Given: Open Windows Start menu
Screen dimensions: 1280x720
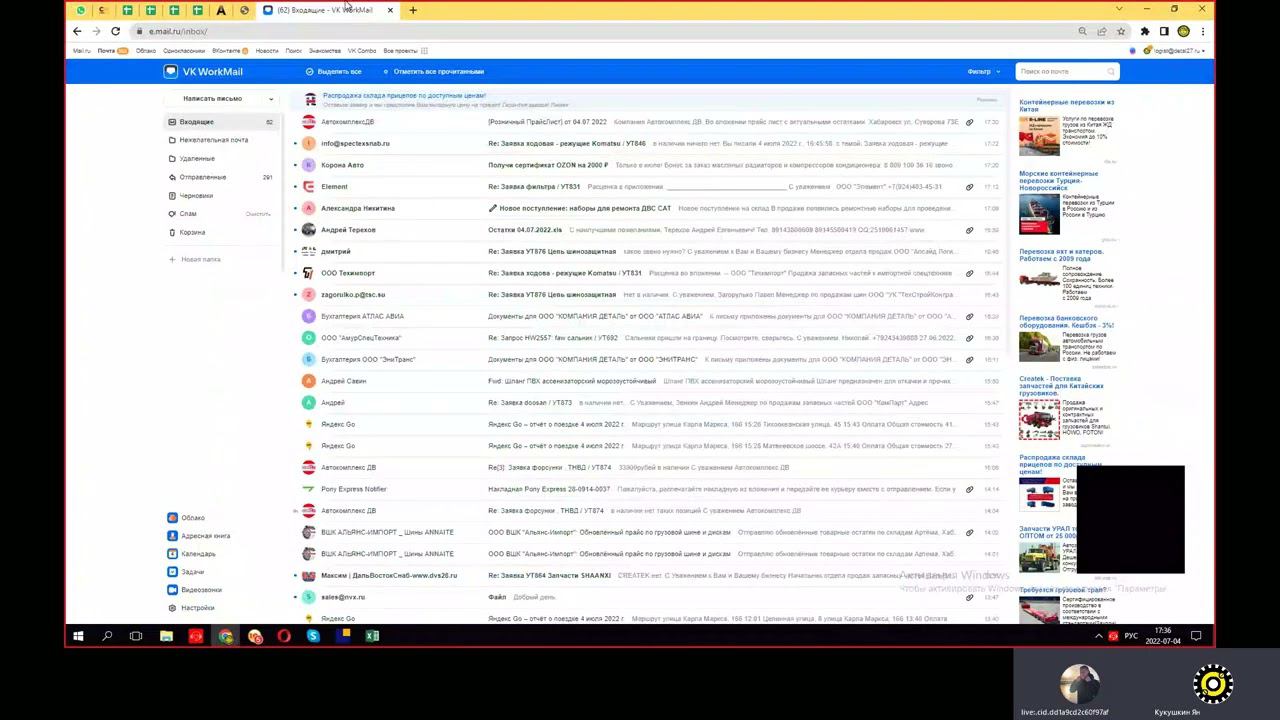Looking at the screenshot, I should click(x=78, y=636).
